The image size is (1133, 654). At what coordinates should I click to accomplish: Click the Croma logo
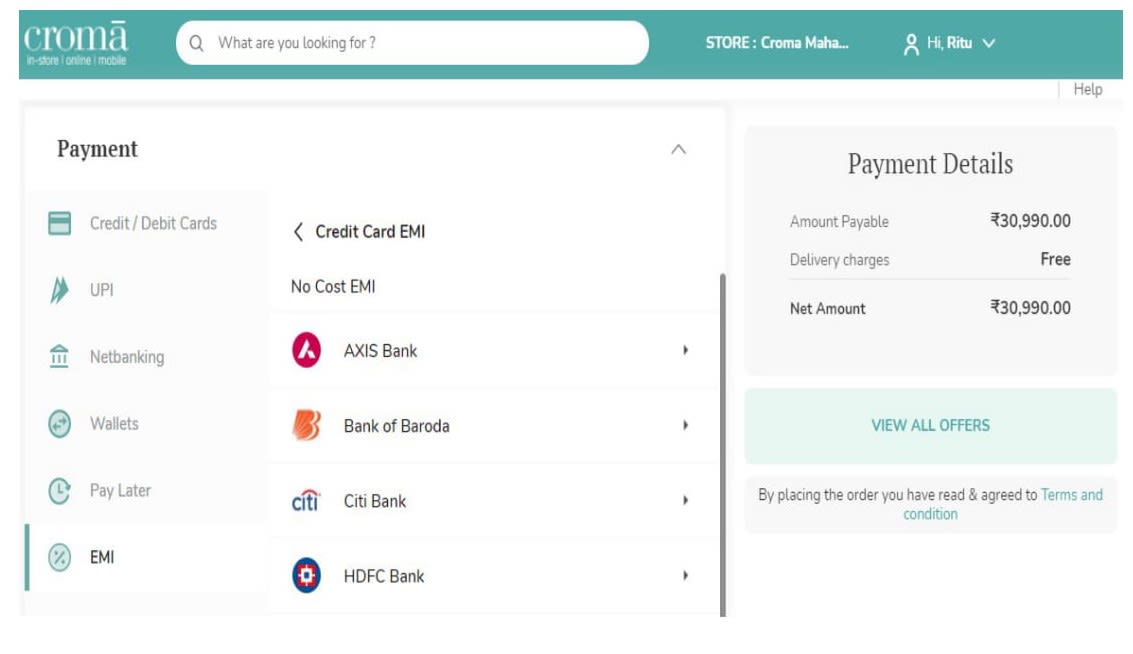pyautogui.click(x=76, y=43)
